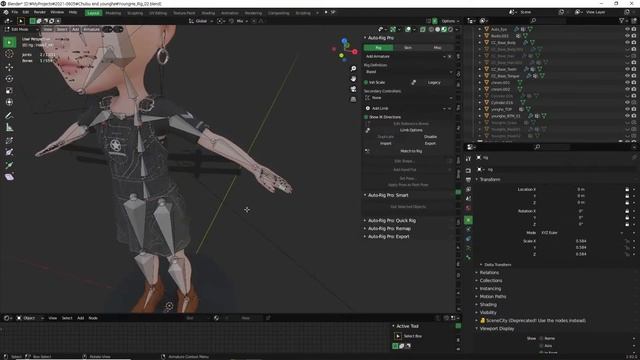The image size is (640, 360).
Task: Open the Rig Definition Biped dropdown
Action: [409, 72]
